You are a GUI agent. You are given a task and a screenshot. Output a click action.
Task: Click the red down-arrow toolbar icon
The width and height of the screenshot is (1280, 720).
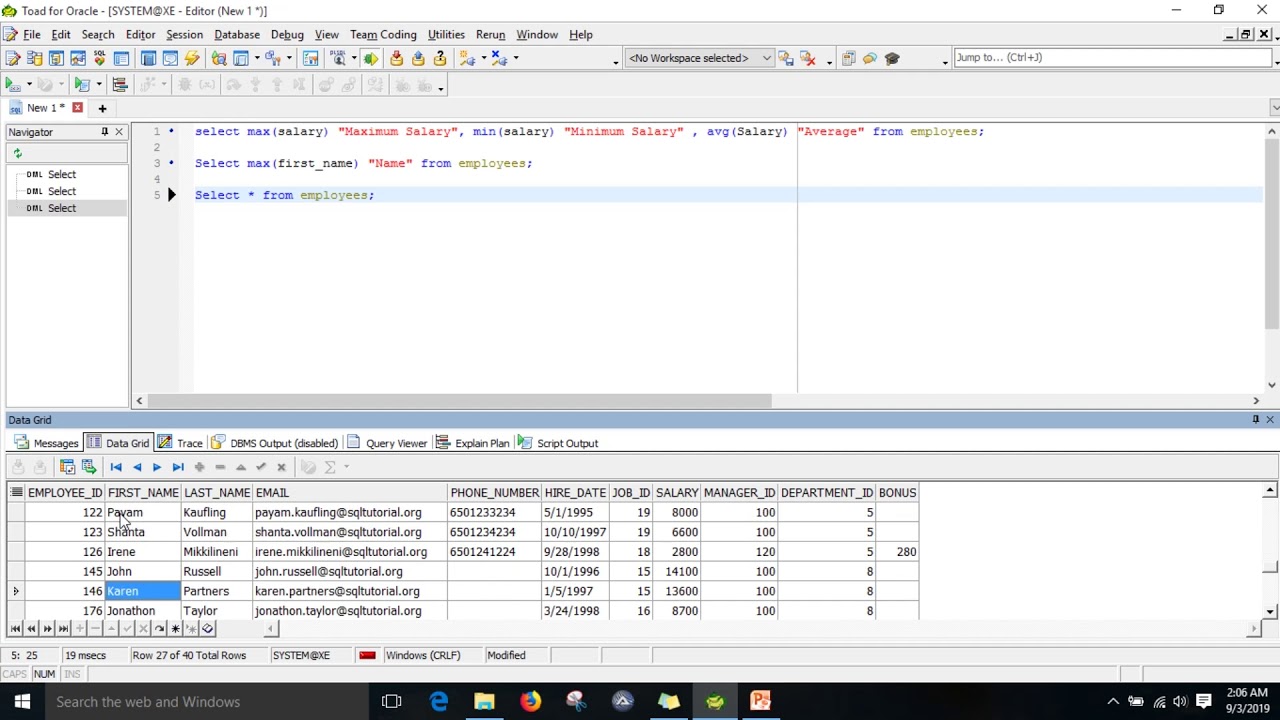(396, 58)
